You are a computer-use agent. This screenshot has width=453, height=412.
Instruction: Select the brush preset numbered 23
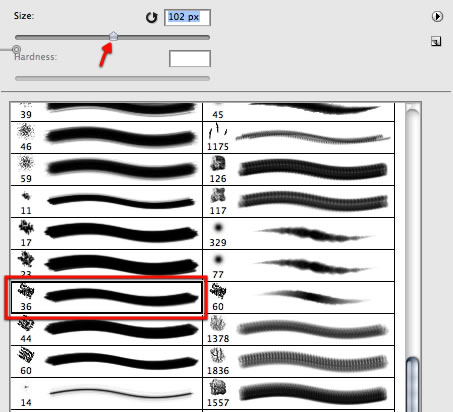[106, 265]
